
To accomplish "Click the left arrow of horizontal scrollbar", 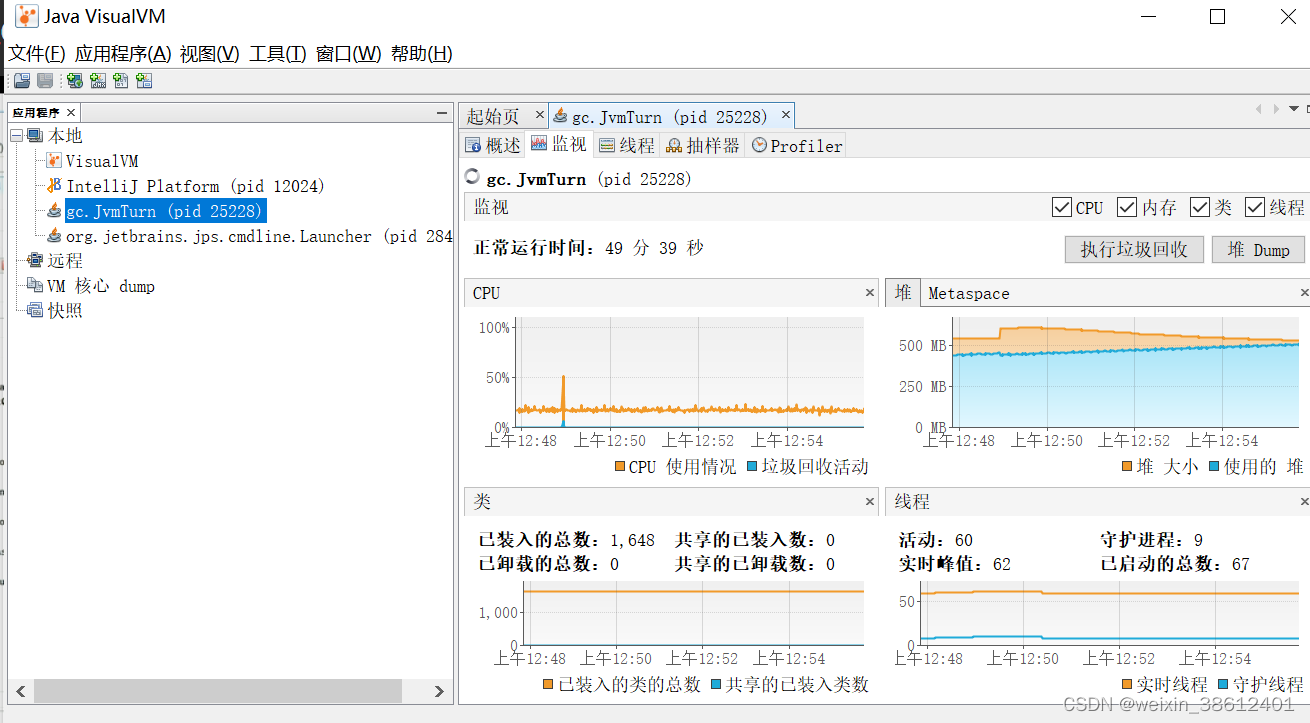I will click(20, 691).
